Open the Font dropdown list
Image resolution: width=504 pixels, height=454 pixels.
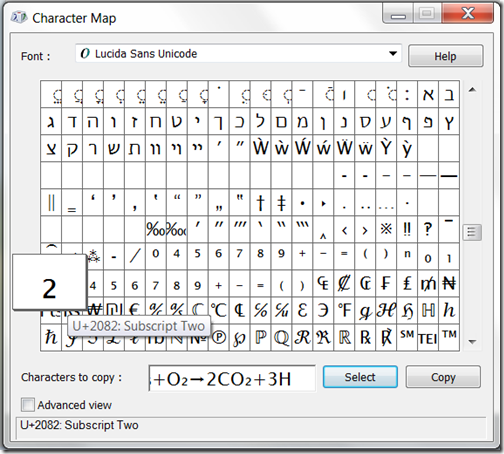(x=393, y=54)
